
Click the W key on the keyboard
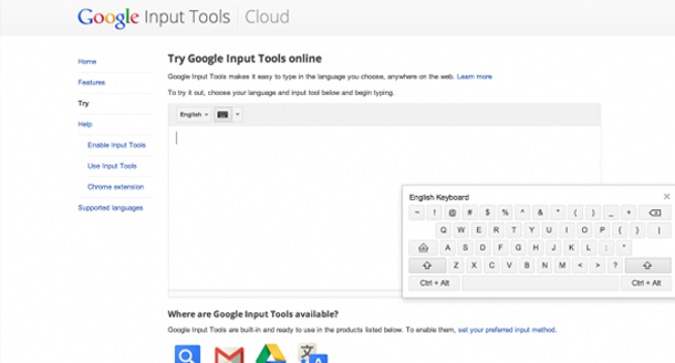point(461,230)
